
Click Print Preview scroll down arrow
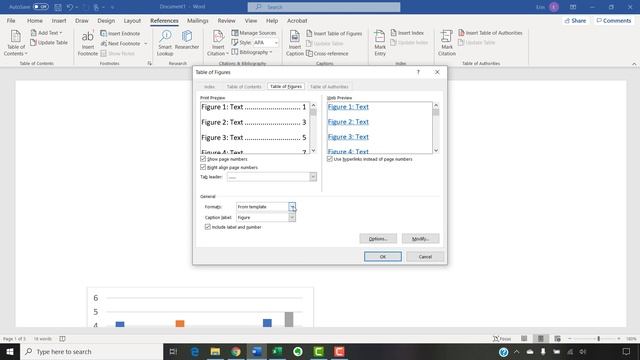pos(313,151)
